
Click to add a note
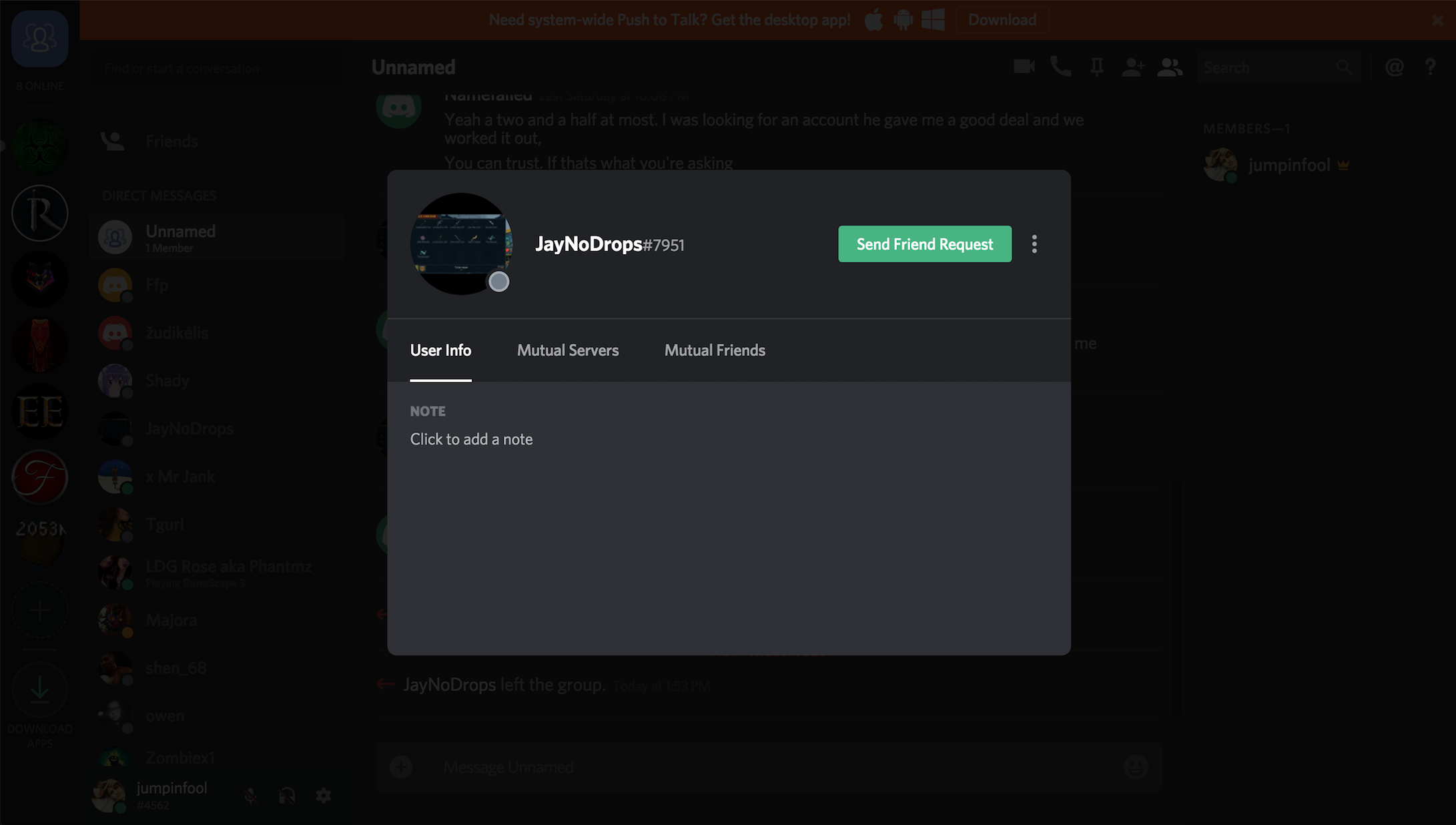pos(471,439)
